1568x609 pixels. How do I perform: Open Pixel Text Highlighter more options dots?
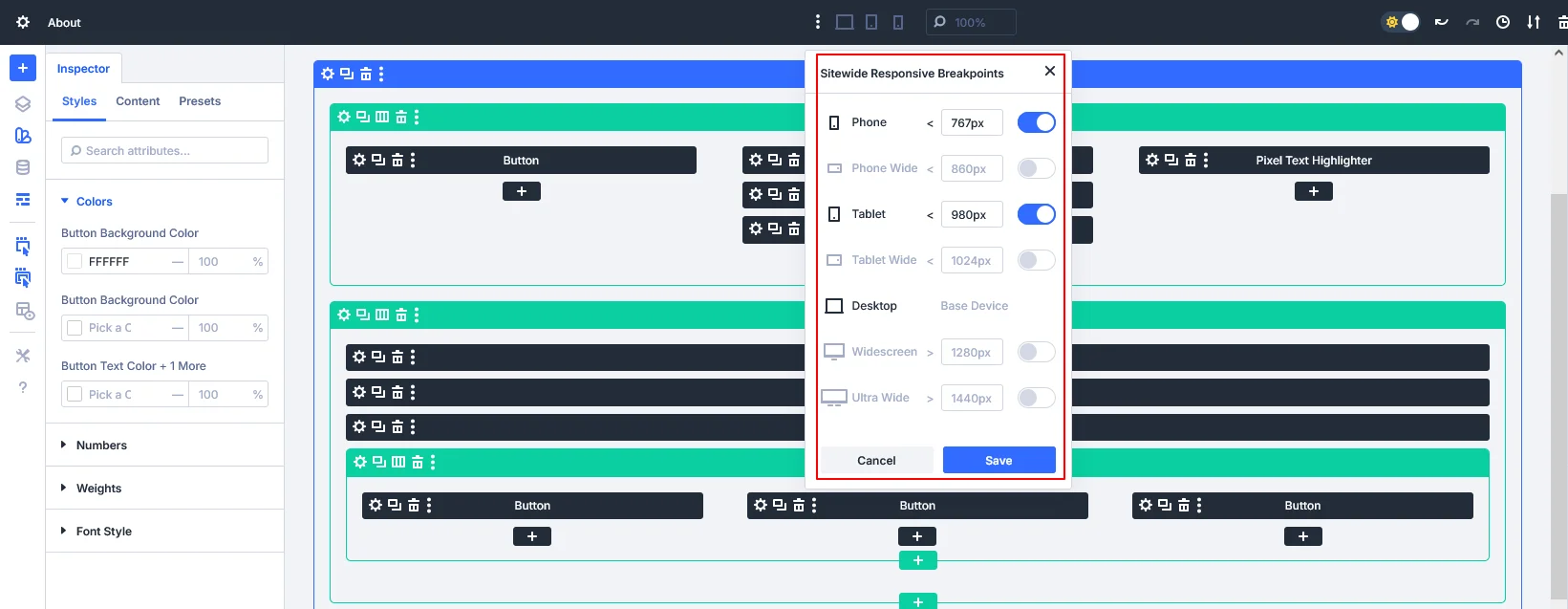[x=1206, y=160]
